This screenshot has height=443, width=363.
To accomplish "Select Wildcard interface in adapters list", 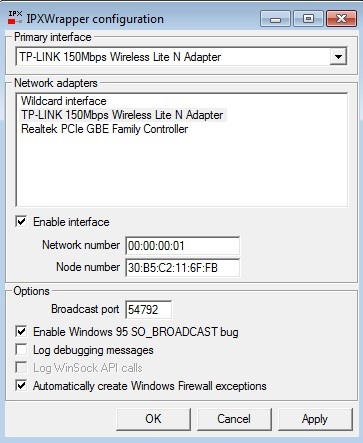I will tap(64, 101).
